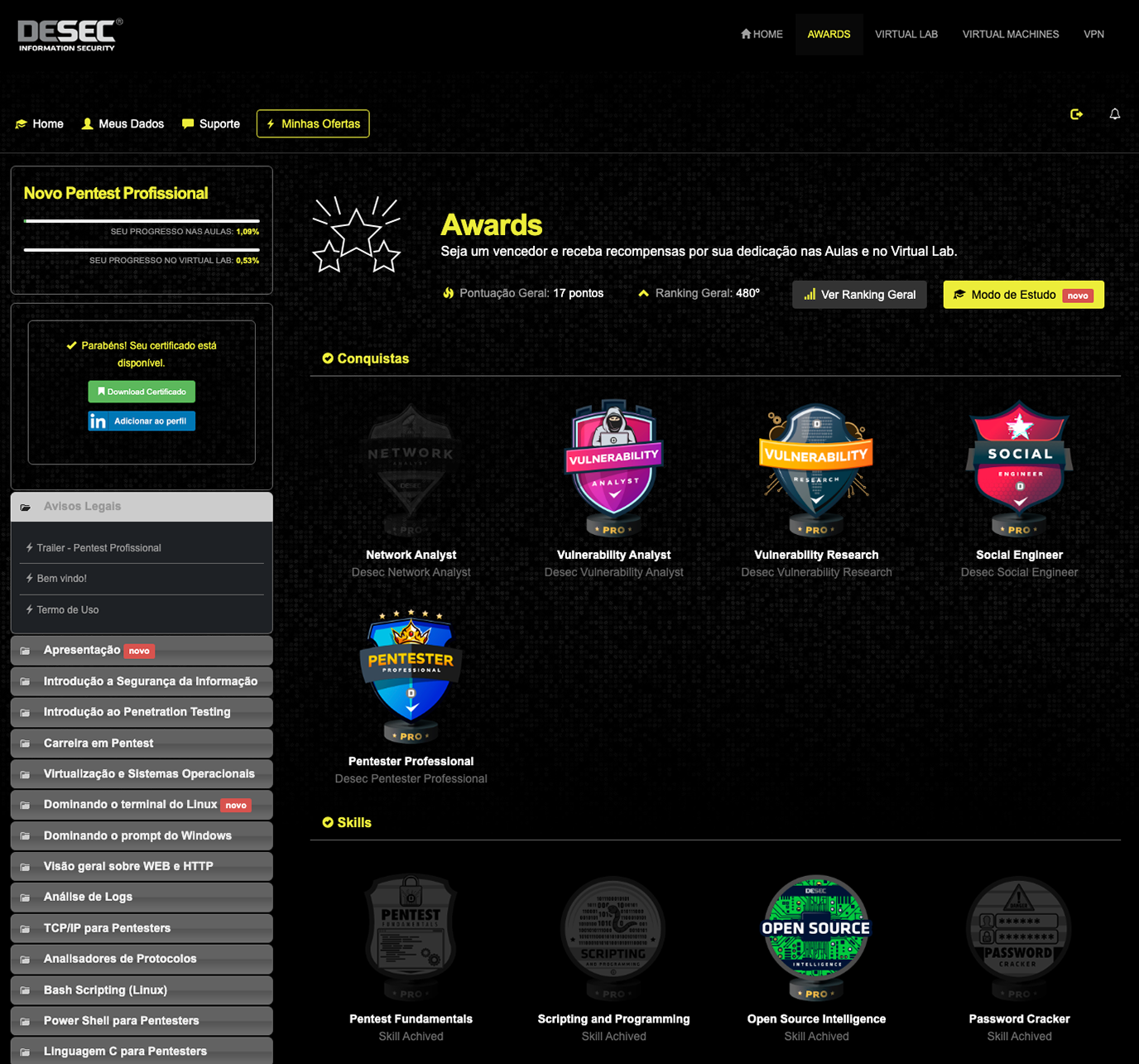Open the Suporte link

tap(210, 124)
